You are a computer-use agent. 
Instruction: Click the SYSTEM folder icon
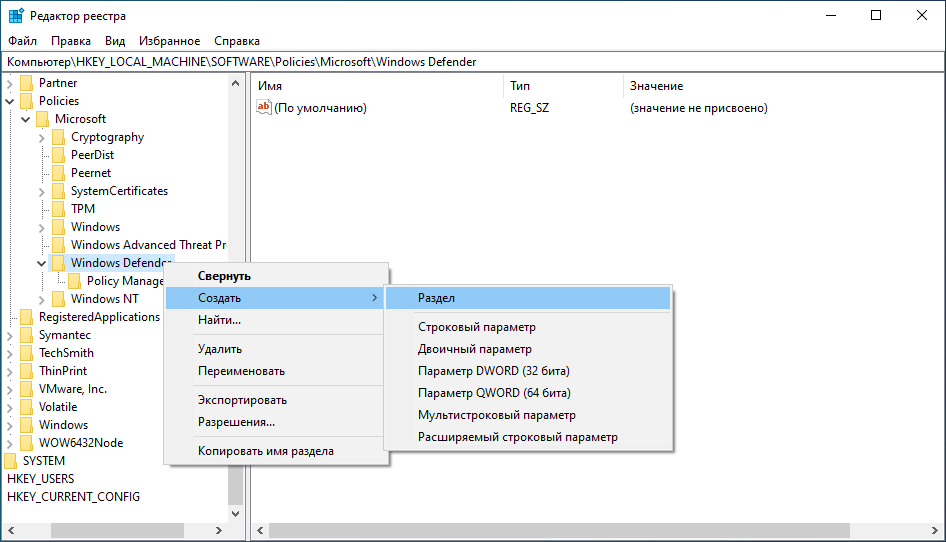tap(11, 461)
